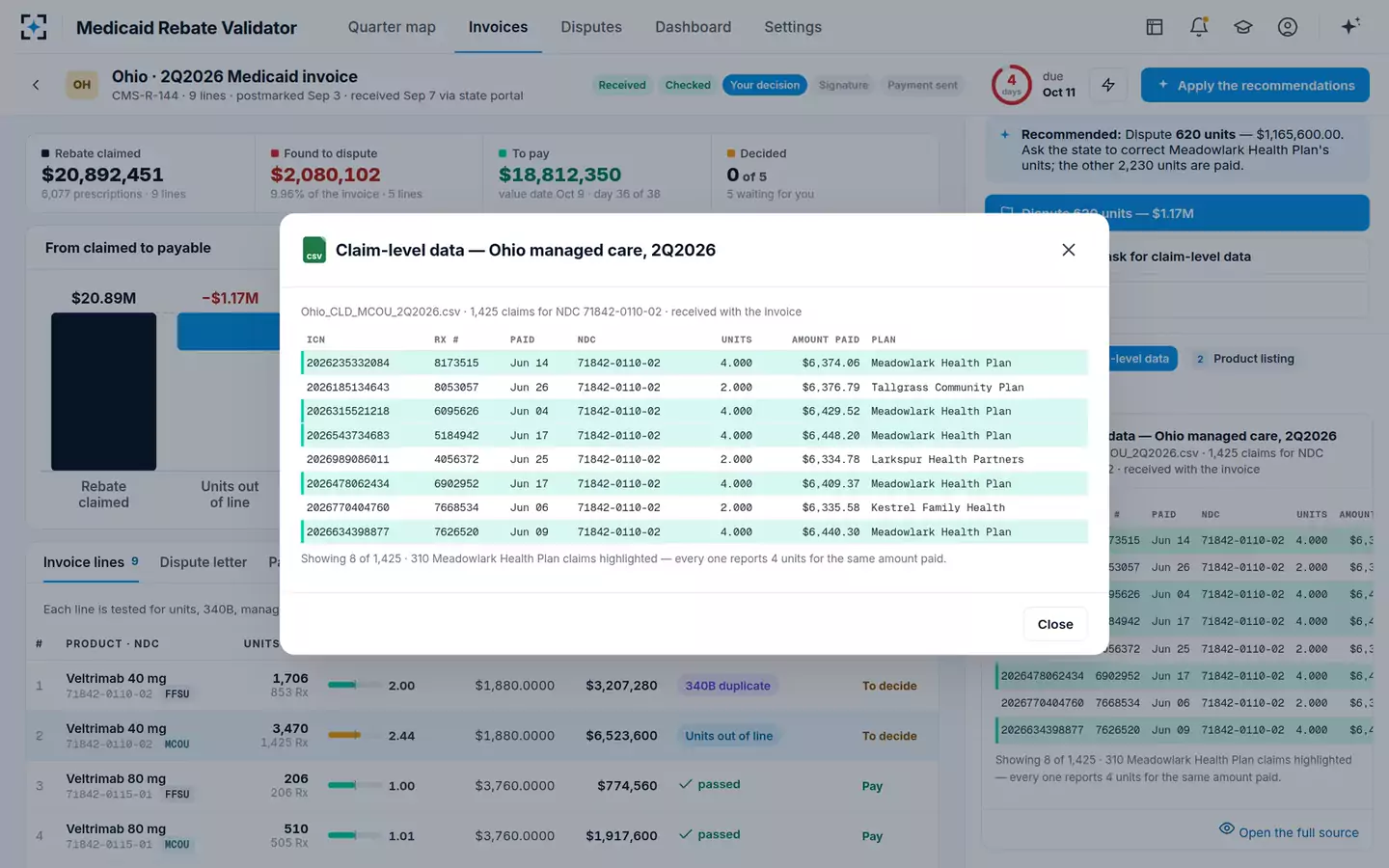Screen dimensions: 1389x868
Task: Click the sparkle assistant icon
Action: (1350, 26)
